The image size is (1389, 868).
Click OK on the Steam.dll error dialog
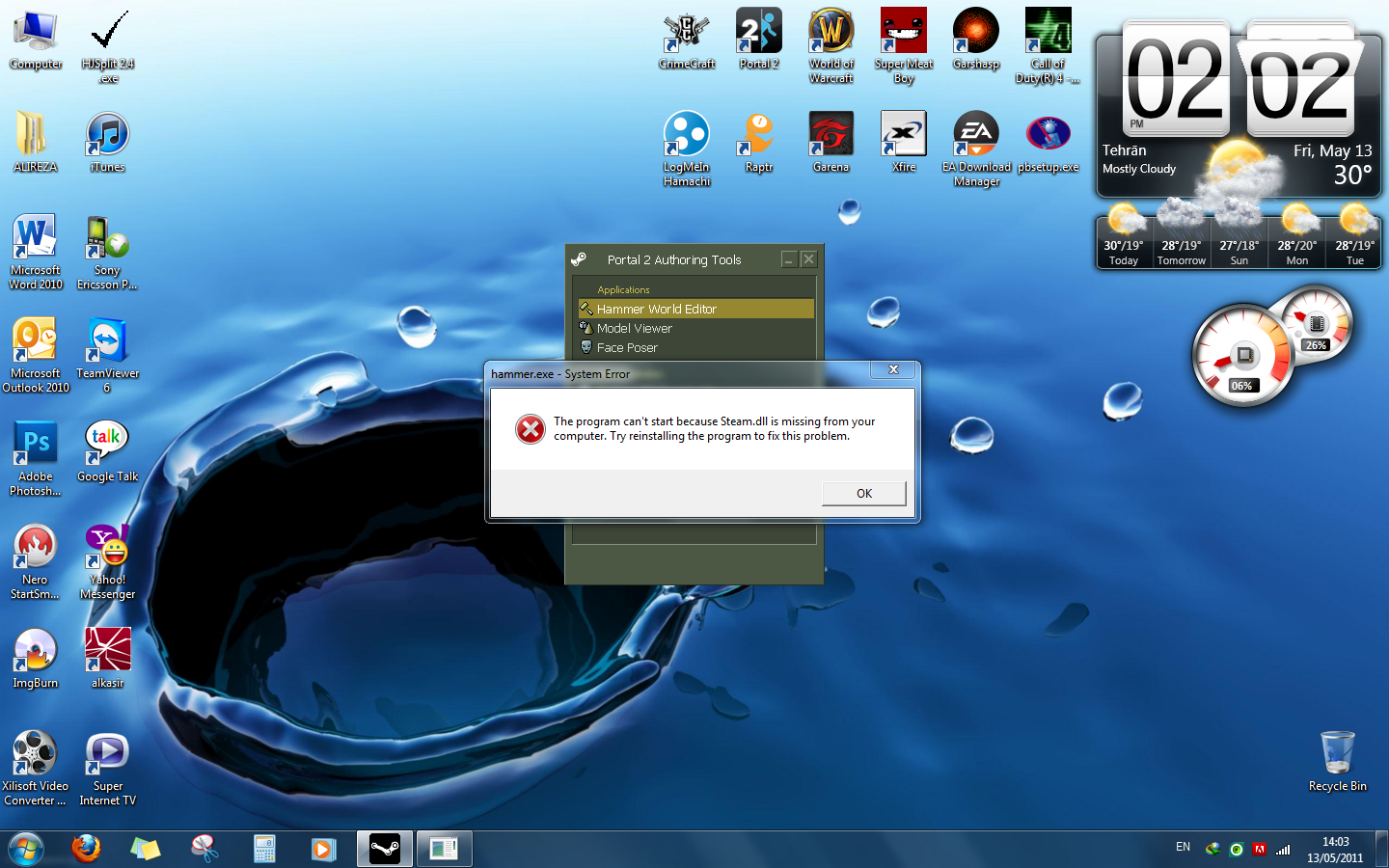tap(863, 493)
